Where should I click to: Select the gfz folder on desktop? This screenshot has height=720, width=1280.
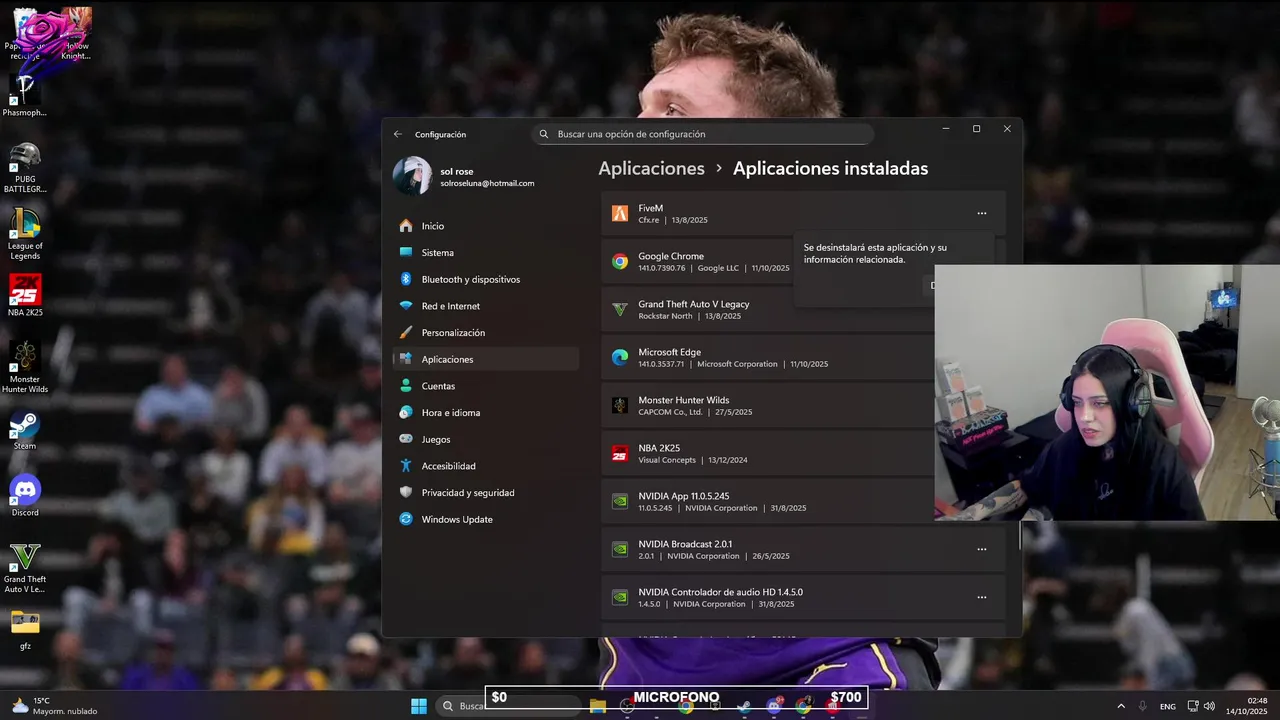(25, 630)
